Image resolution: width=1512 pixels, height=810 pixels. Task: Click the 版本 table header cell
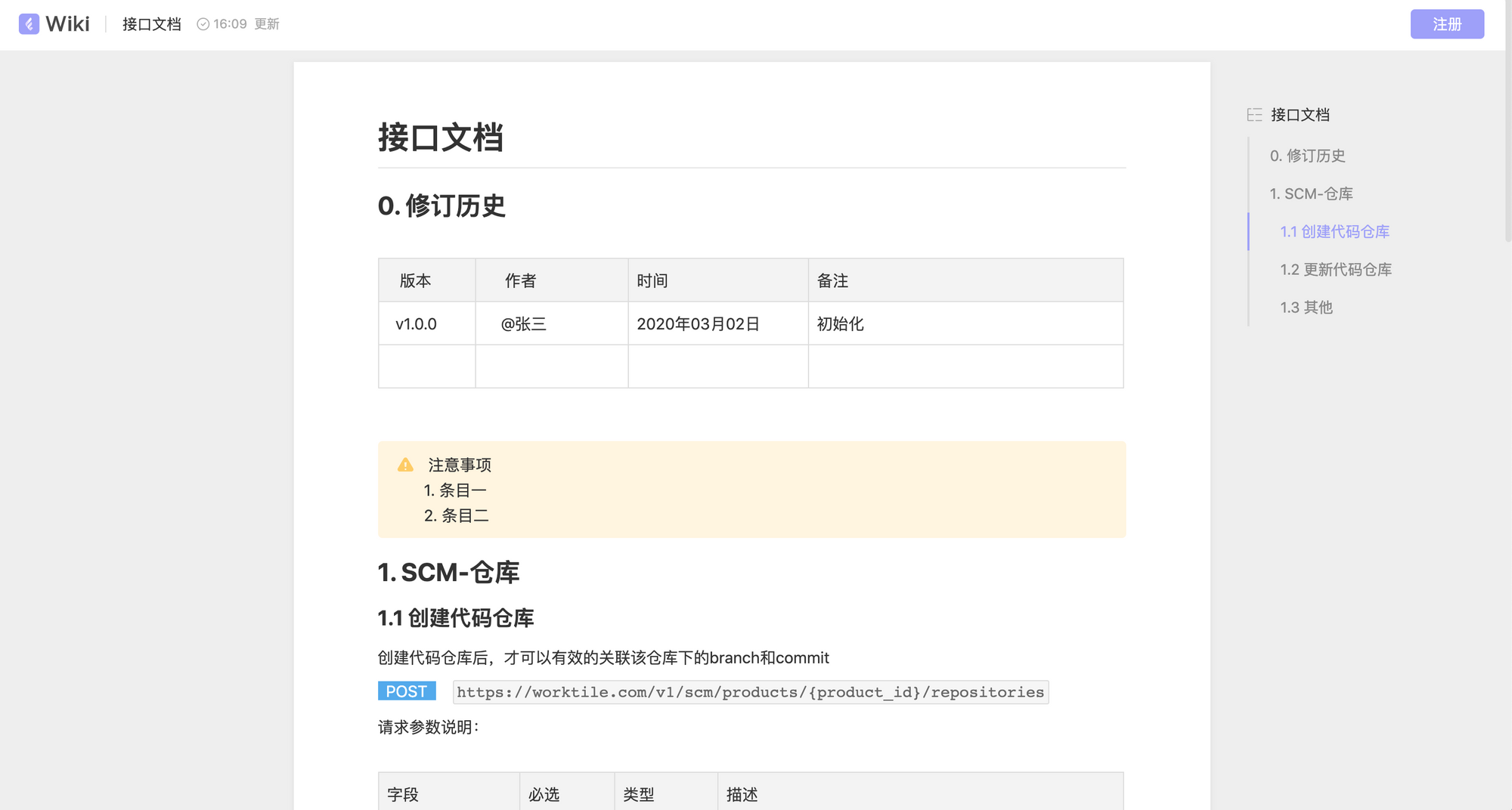coord(427,280)
